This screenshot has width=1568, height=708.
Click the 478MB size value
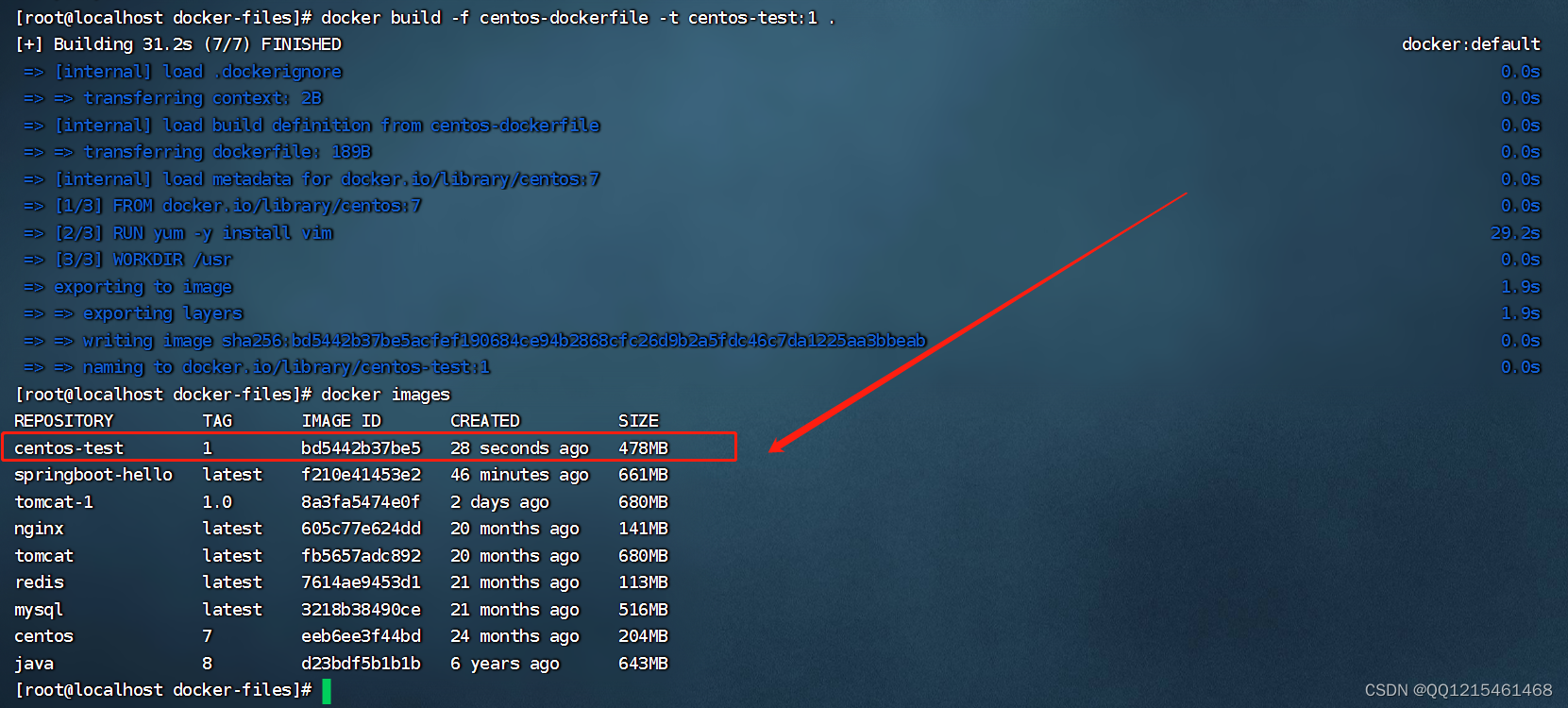click(x=644, y=448)
